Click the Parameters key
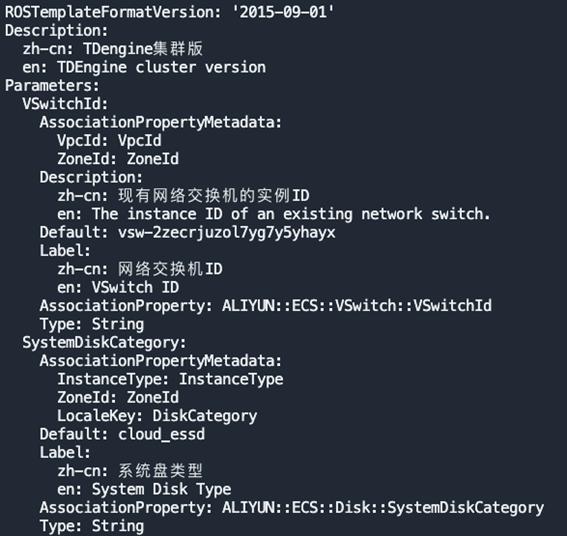Image resolution: width=567 pixels, height=536 pixels. point(52,86)
